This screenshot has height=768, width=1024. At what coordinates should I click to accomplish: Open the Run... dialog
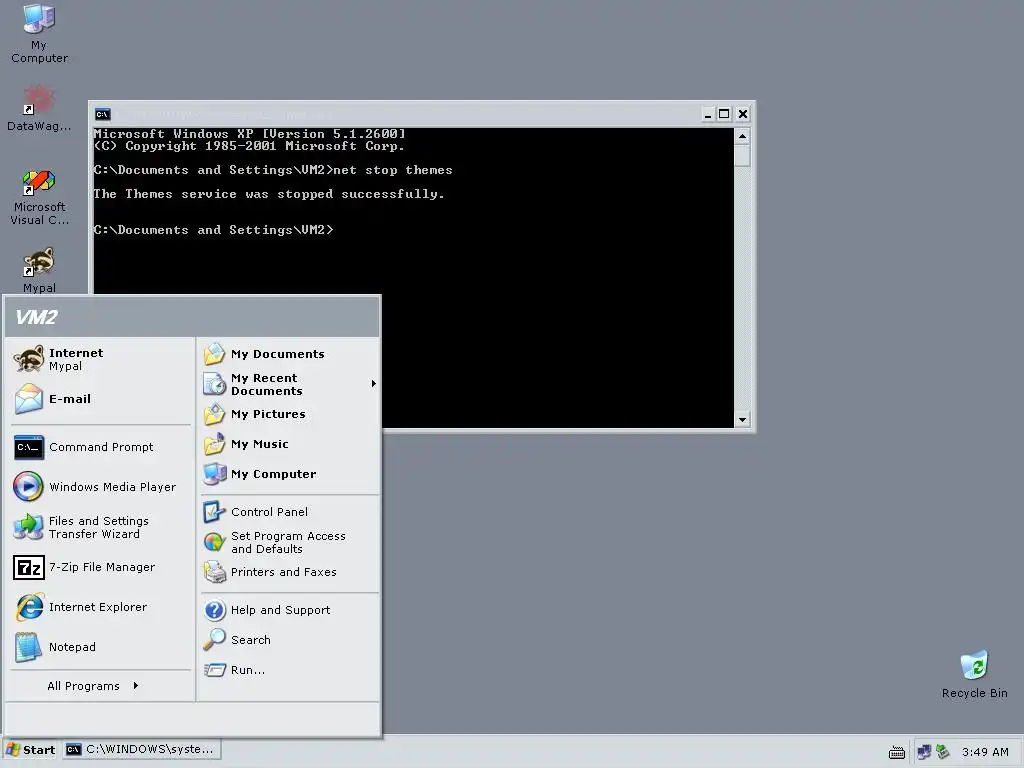click(289, 670)
